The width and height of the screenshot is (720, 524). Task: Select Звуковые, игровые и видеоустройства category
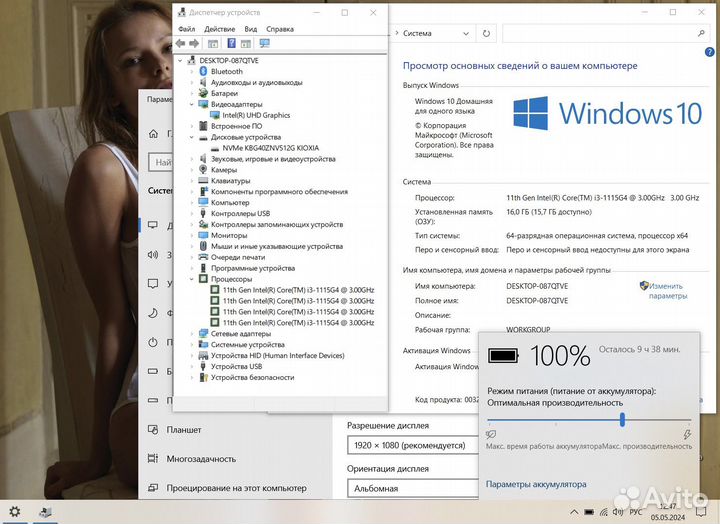273,159
